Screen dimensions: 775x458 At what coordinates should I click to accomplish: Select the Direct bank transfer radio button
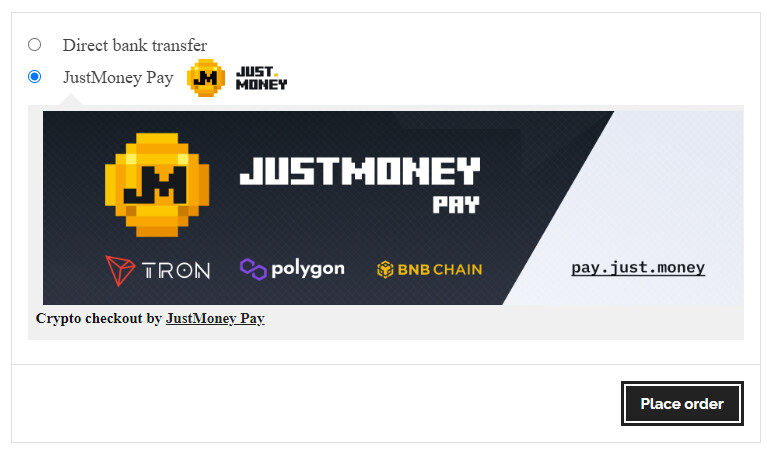(x=35, y=45)
